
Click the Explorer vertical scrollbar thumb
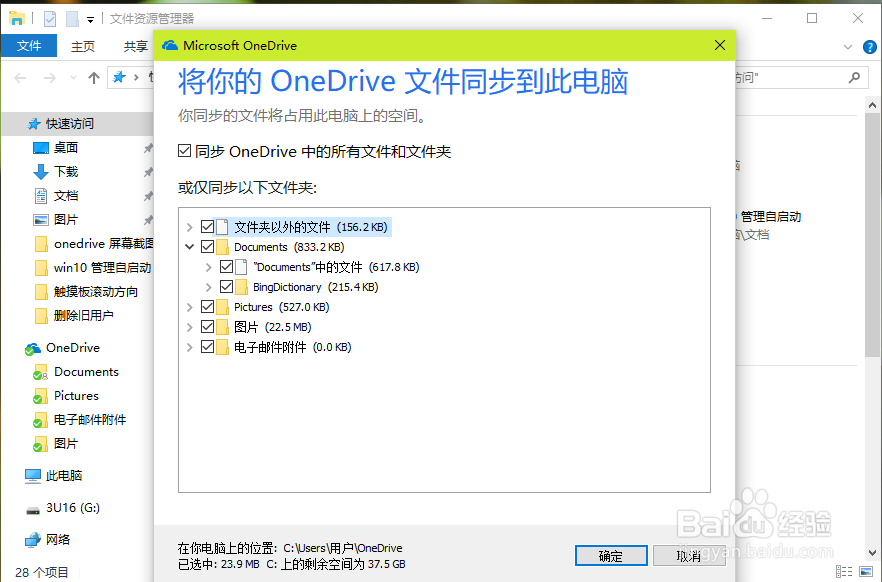[872, 234]
